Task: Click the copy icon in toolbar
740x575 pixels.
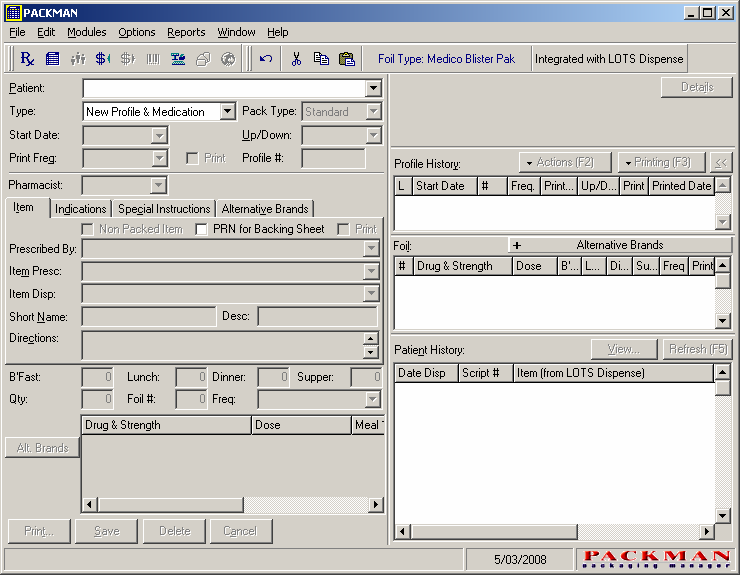Action: coord(321,59)
